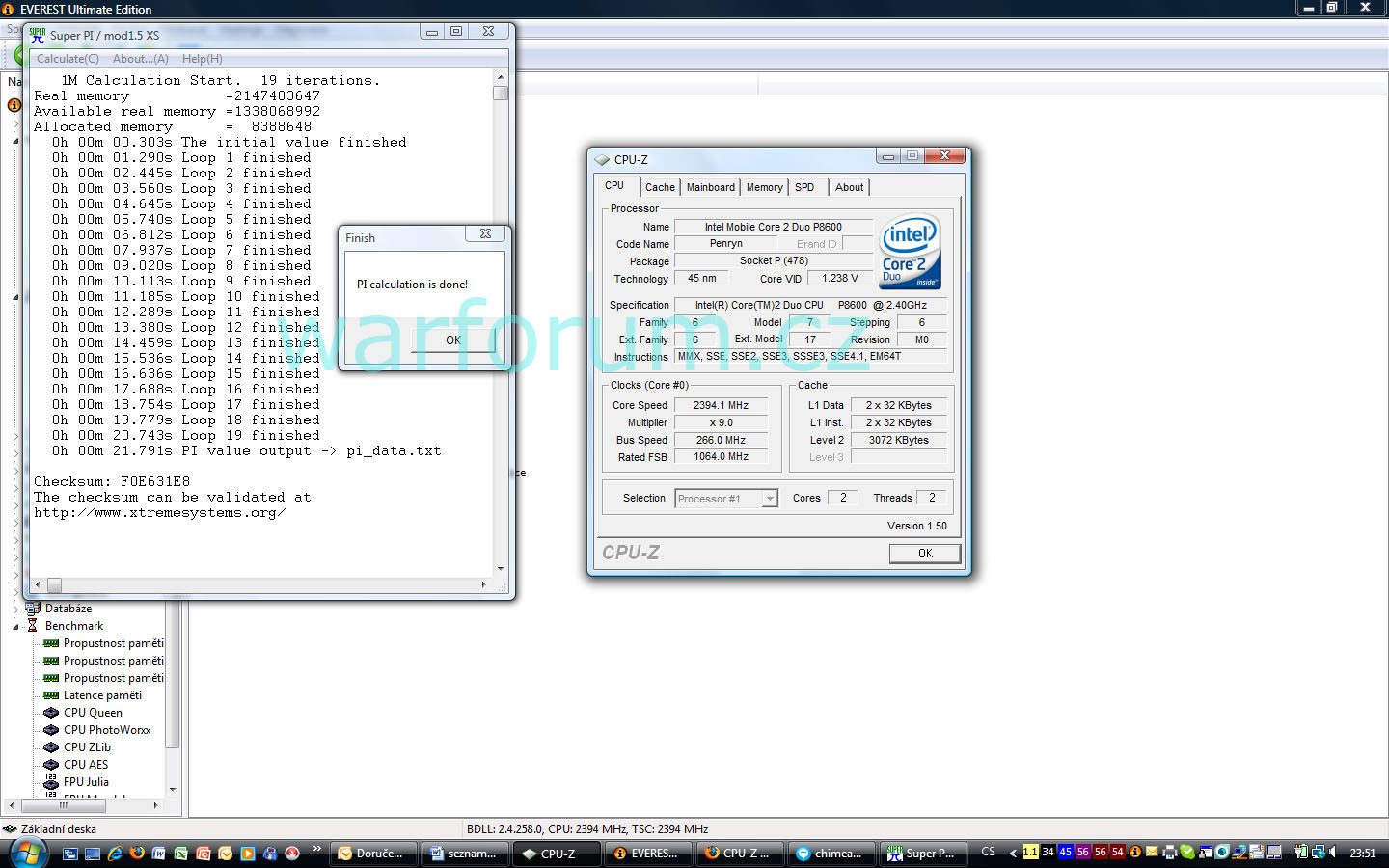Viewport: 1389px width, 868px height.
Task: Click the battery power tray icon
Action: coord(1301,853)
